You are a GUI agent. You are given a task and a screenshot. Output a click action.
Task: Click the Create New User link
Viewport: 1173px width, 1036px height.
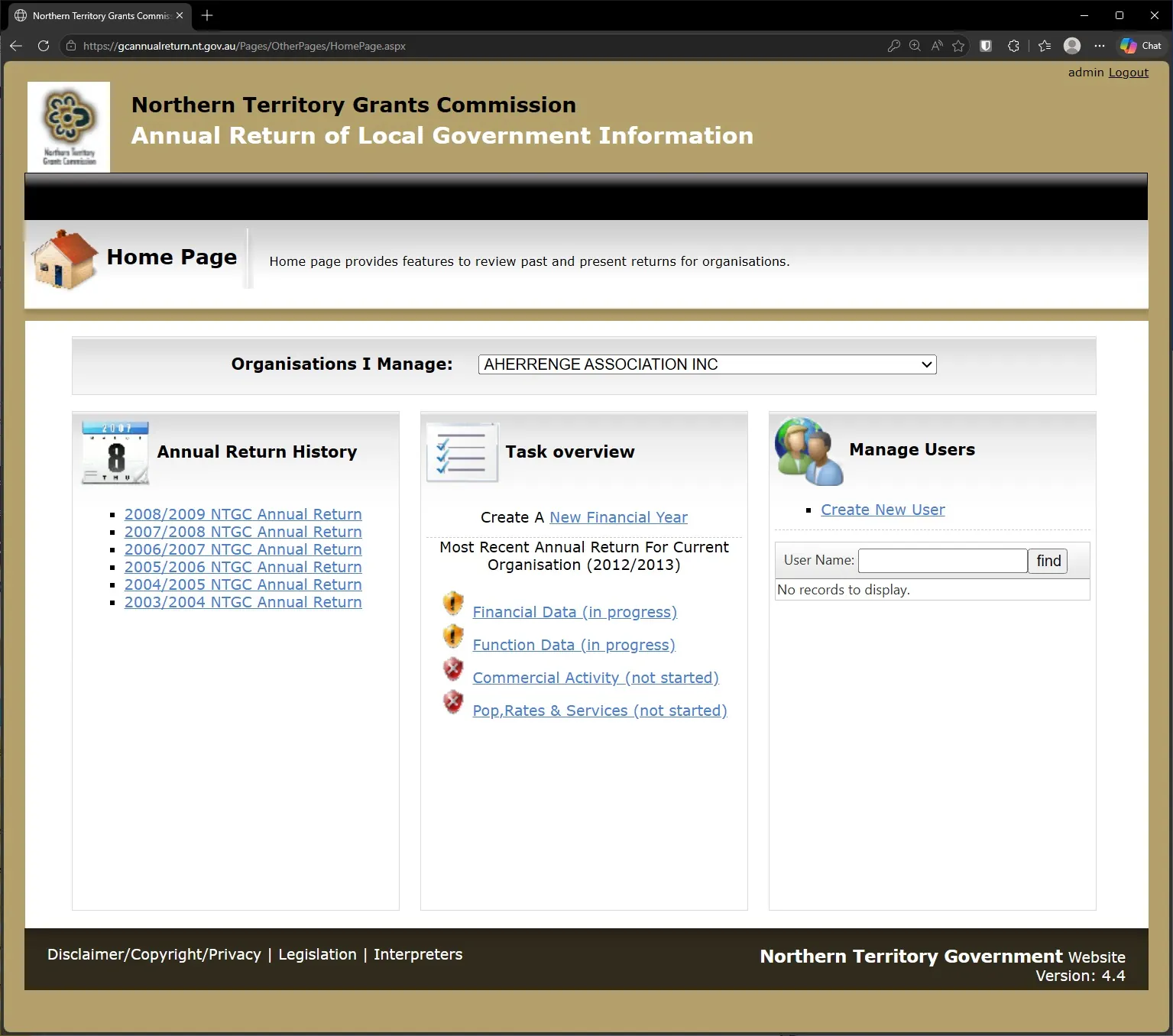pyautogui.click(x=883, y=510)
